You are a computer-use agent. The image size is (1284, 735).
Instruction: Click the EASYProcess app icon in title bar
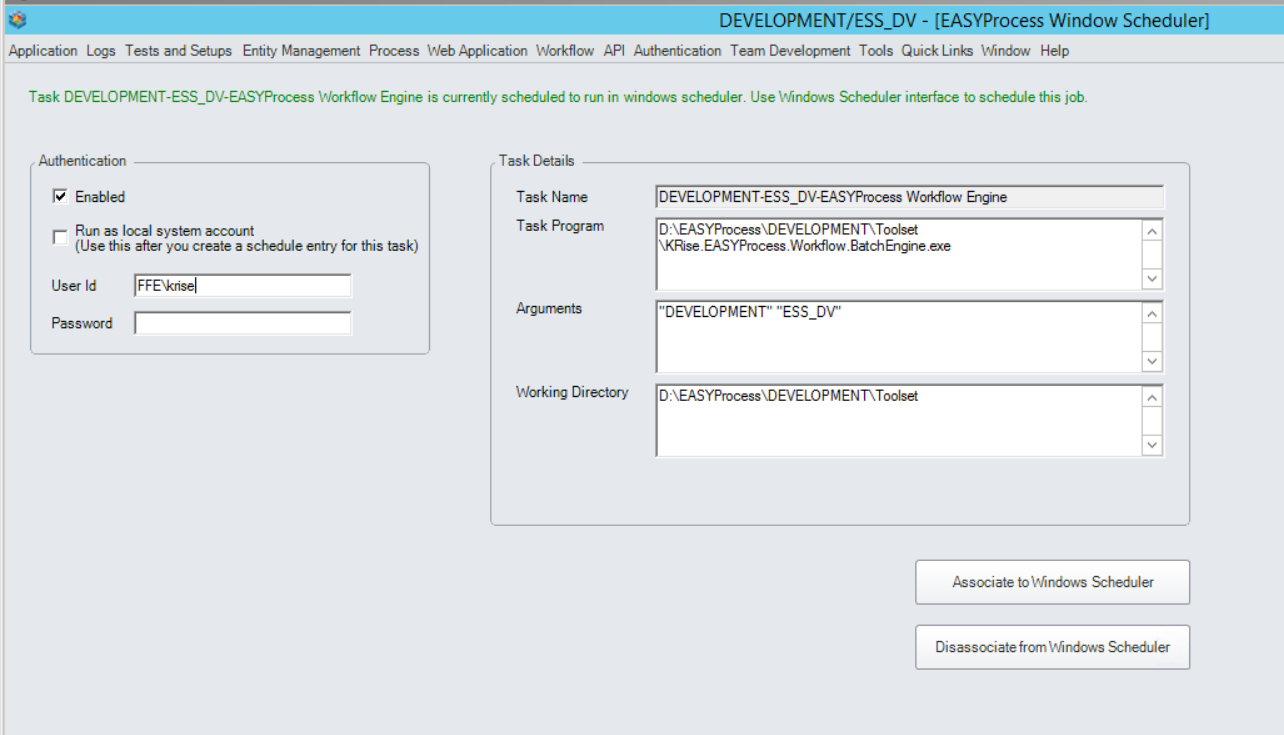pyautogui.click(x=17, y=20)
